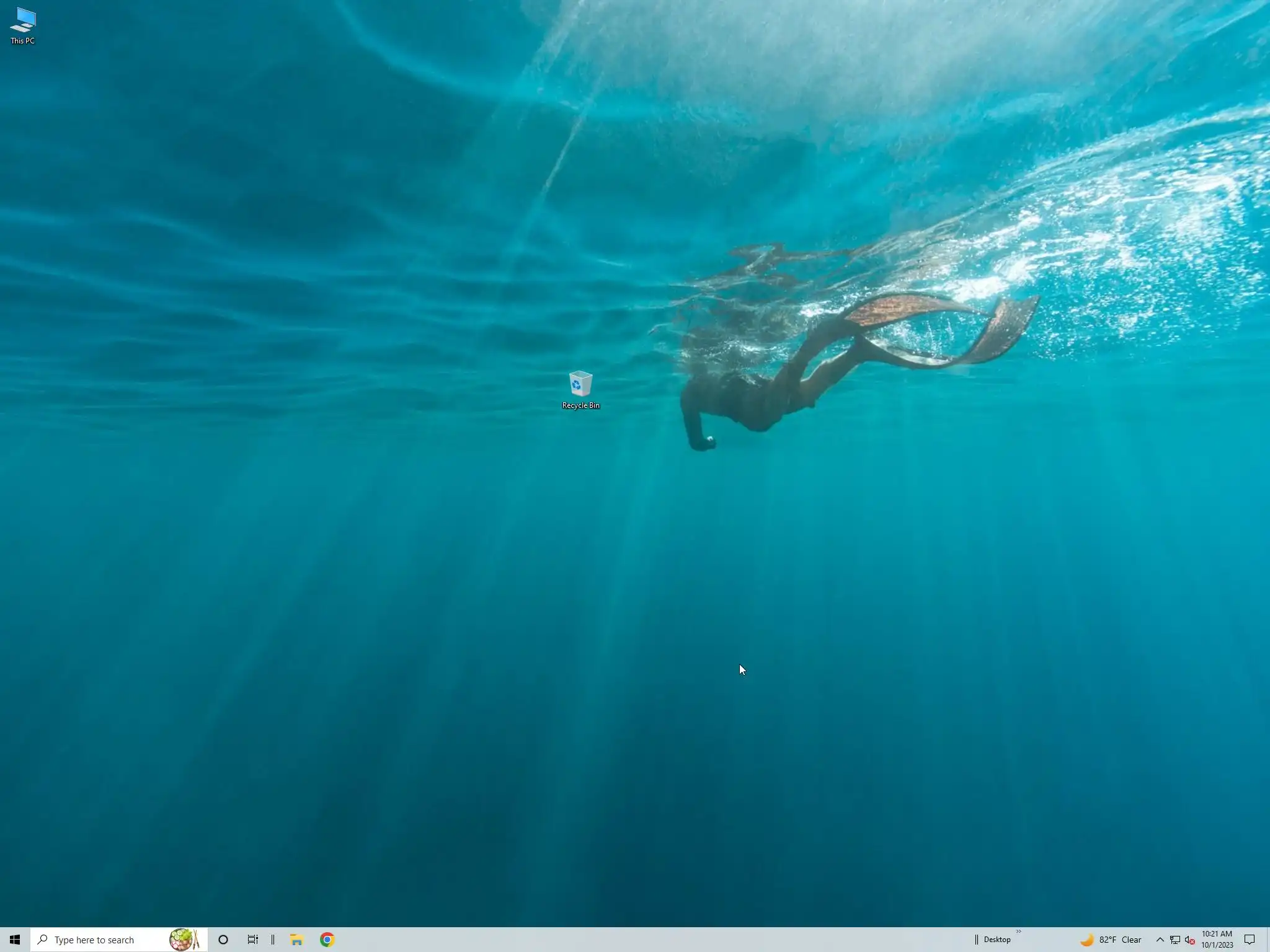The image size is (1270, 952).
Task: Open the Action Center notifications
Action: (1250, 940)
